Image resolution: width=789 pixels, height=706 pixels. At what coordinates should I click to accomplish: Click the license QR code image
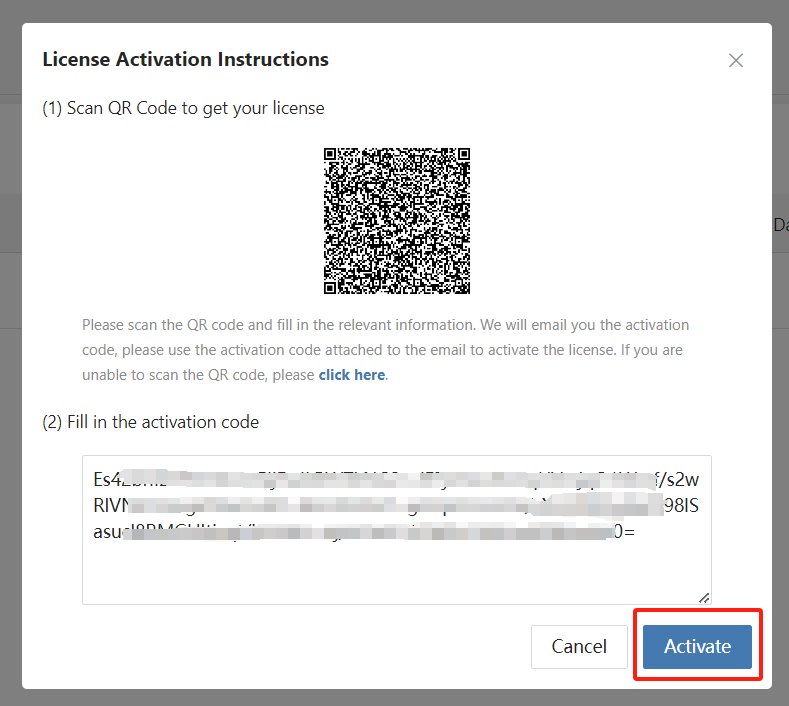(397, 220)
